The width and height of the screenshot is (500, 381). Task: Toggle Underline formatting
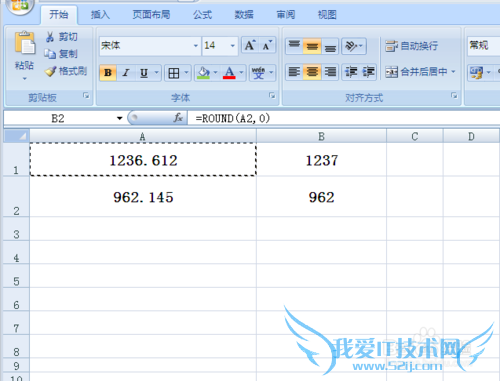coord(144,73)
